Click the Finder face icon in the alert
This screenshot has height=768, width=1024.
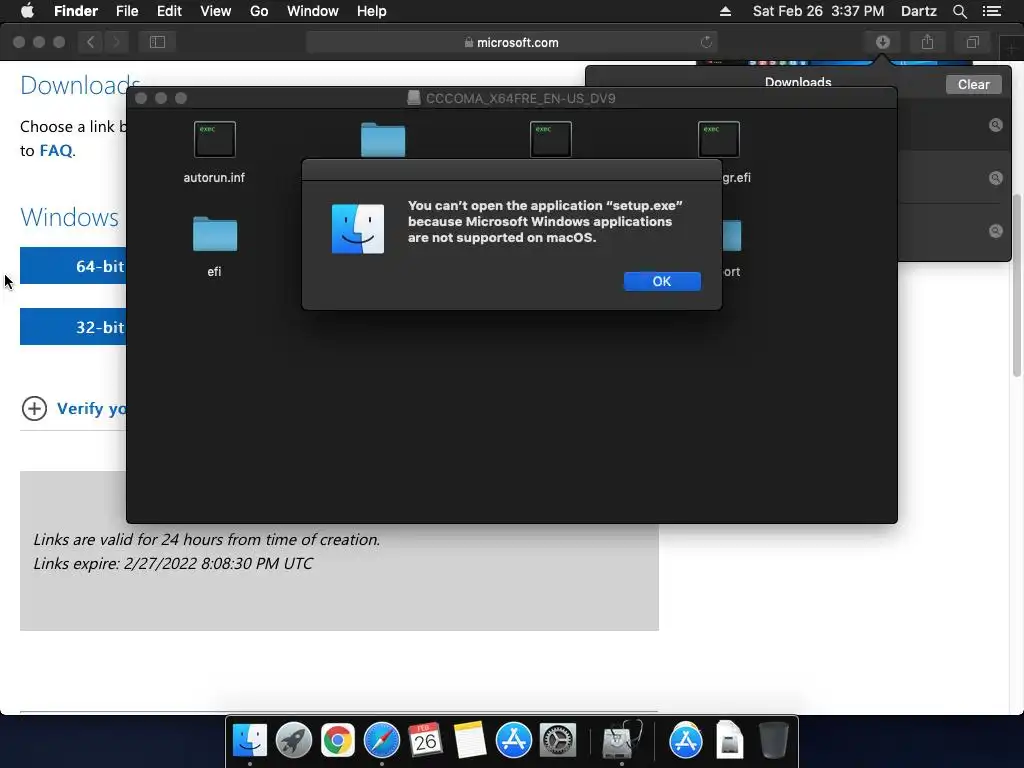358,229
